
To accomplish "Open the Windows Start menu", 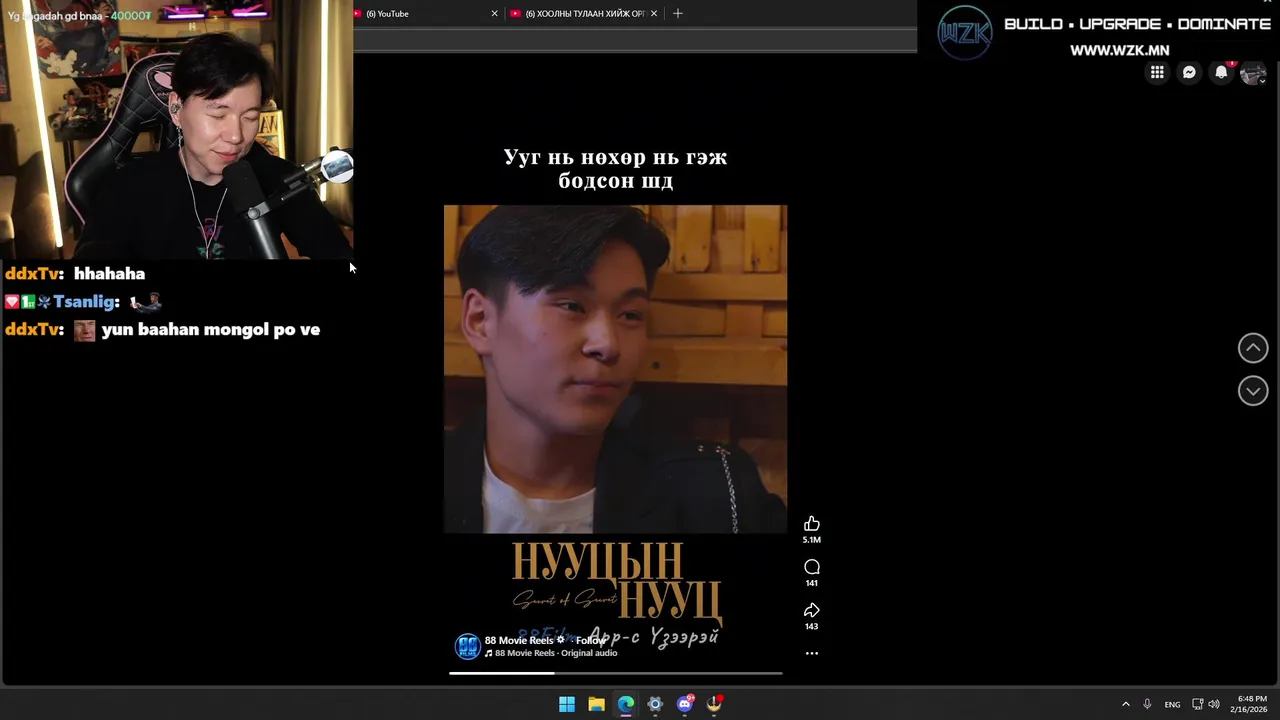I will pos(567,704).
